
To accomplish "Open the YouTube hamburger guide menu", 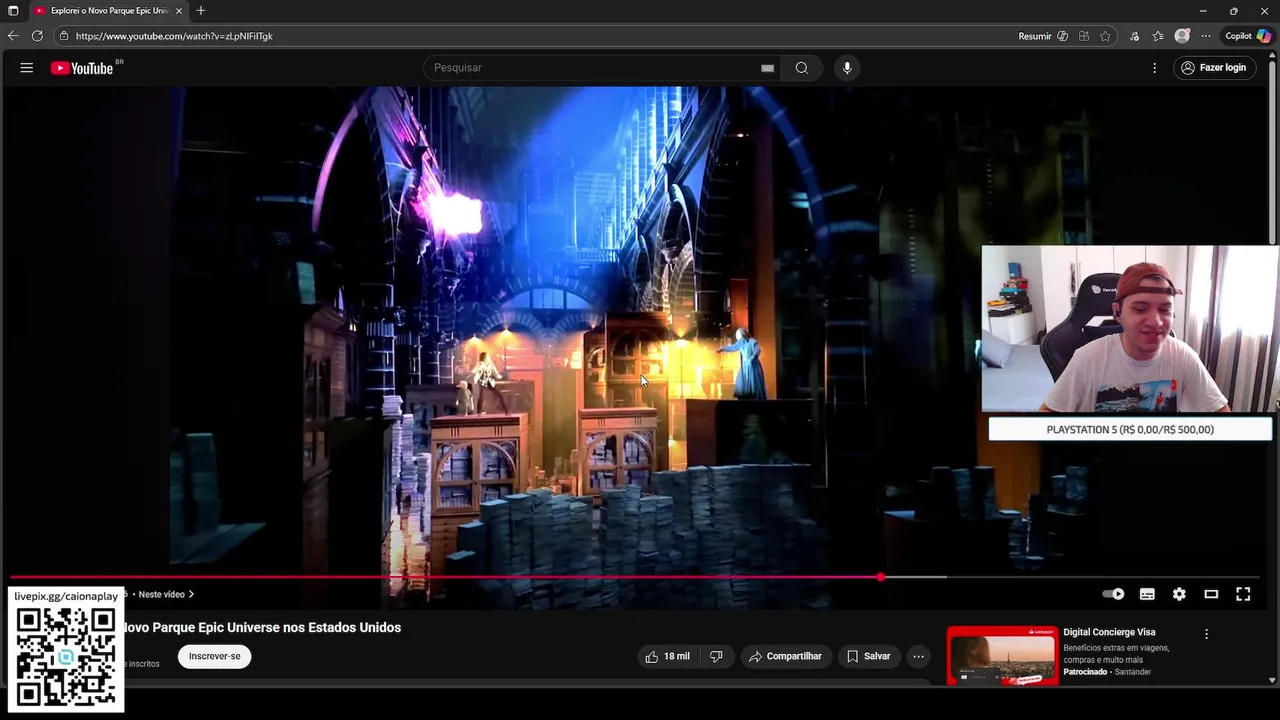I will 27,68.
